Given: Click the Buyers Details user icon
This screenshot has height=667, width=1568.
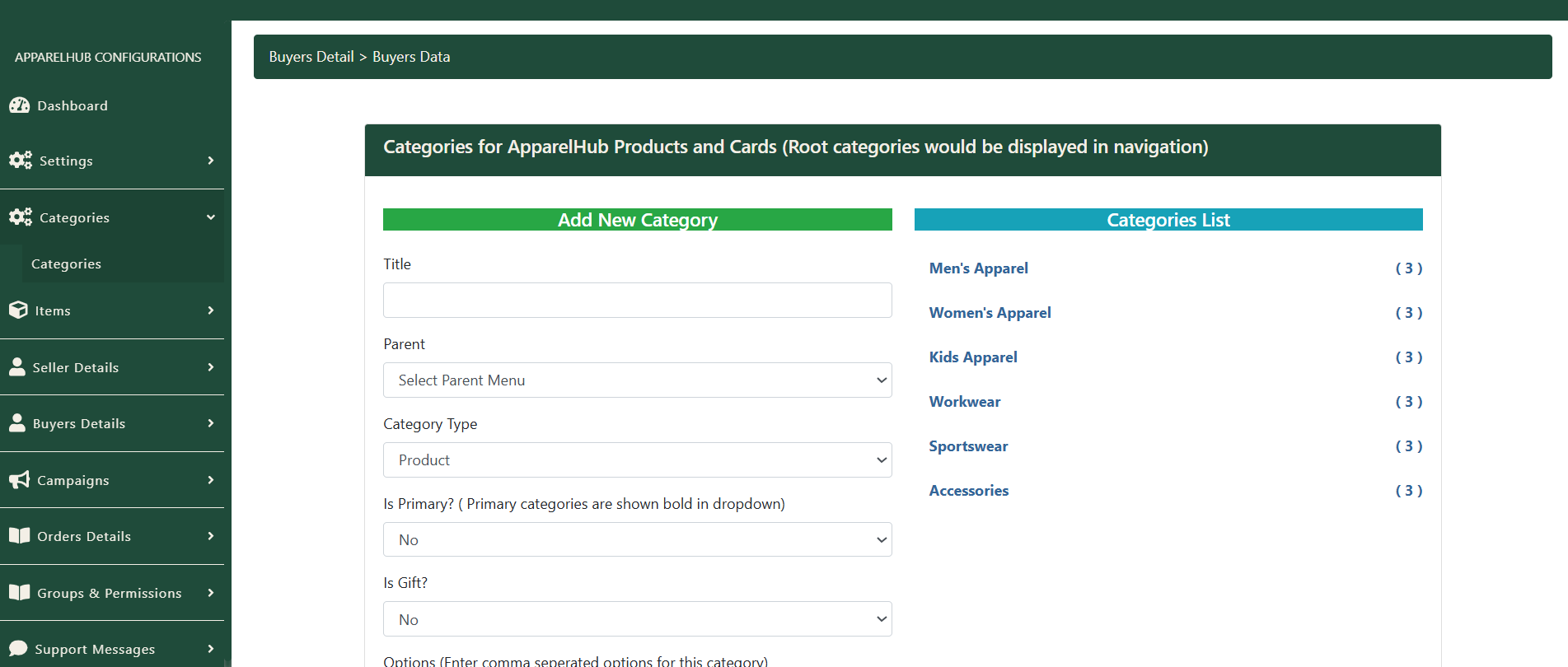Looking at the screenshot, I should [x=17, y=422].
